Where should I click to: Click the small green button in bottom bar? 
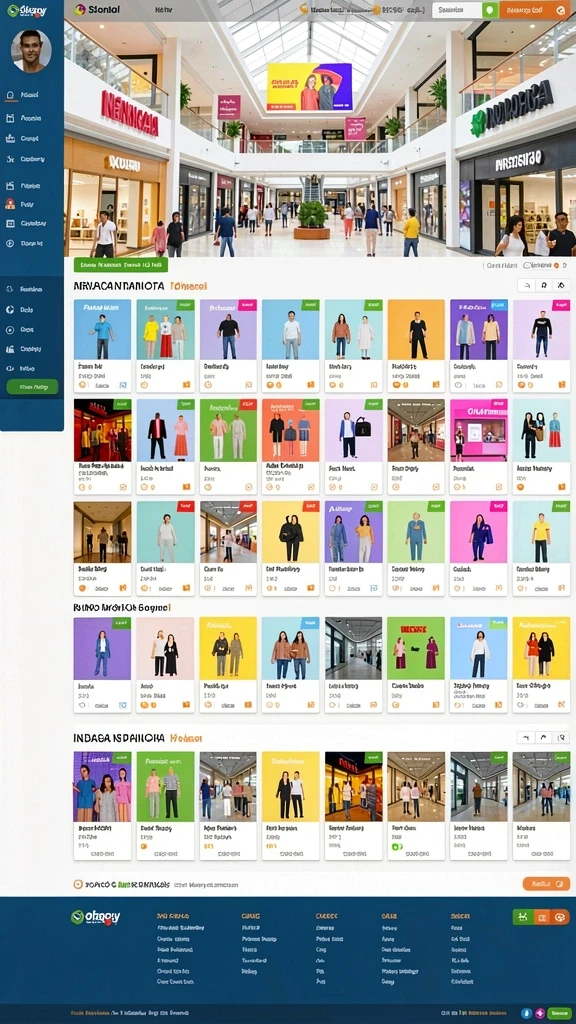558,1013
